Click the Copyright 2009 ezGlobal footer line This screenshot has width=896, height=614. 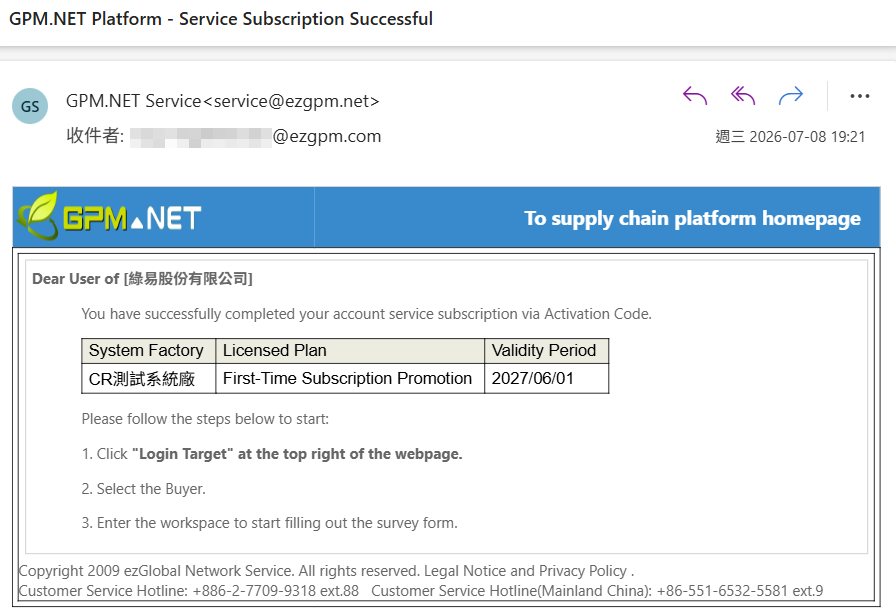click(326, 571)
